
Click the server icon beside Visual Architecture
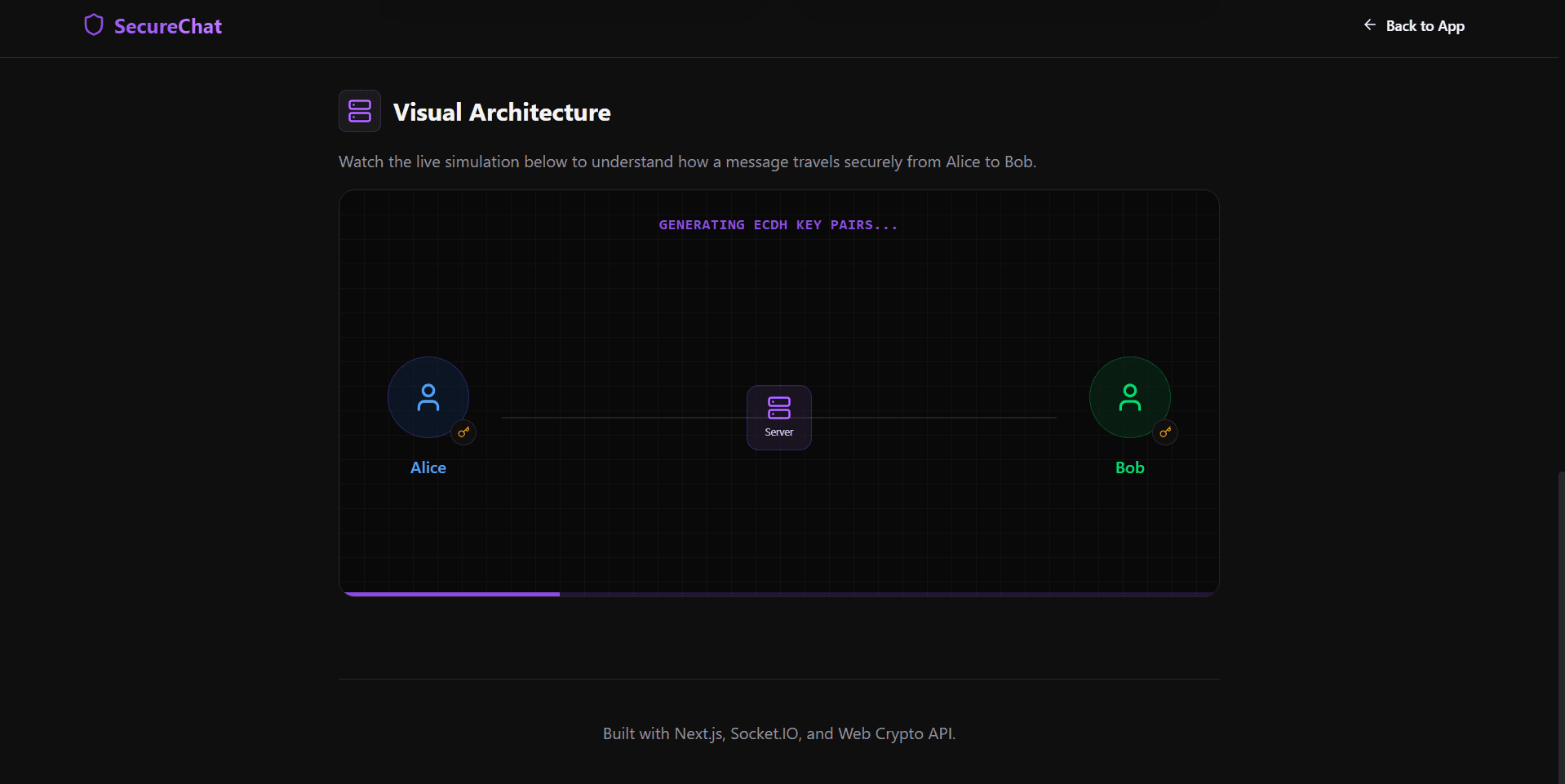[360, 111]
